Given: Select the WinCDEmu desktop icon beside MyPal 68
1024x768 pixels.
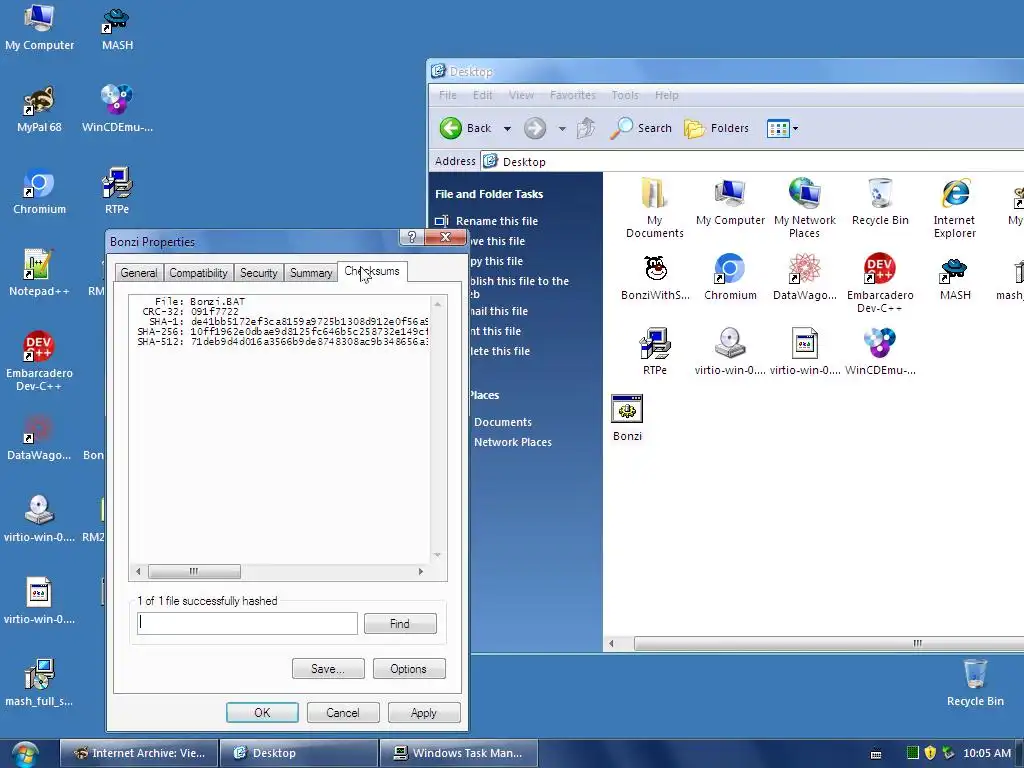Looking at the screenshot, I should click(x=118, y=109).
